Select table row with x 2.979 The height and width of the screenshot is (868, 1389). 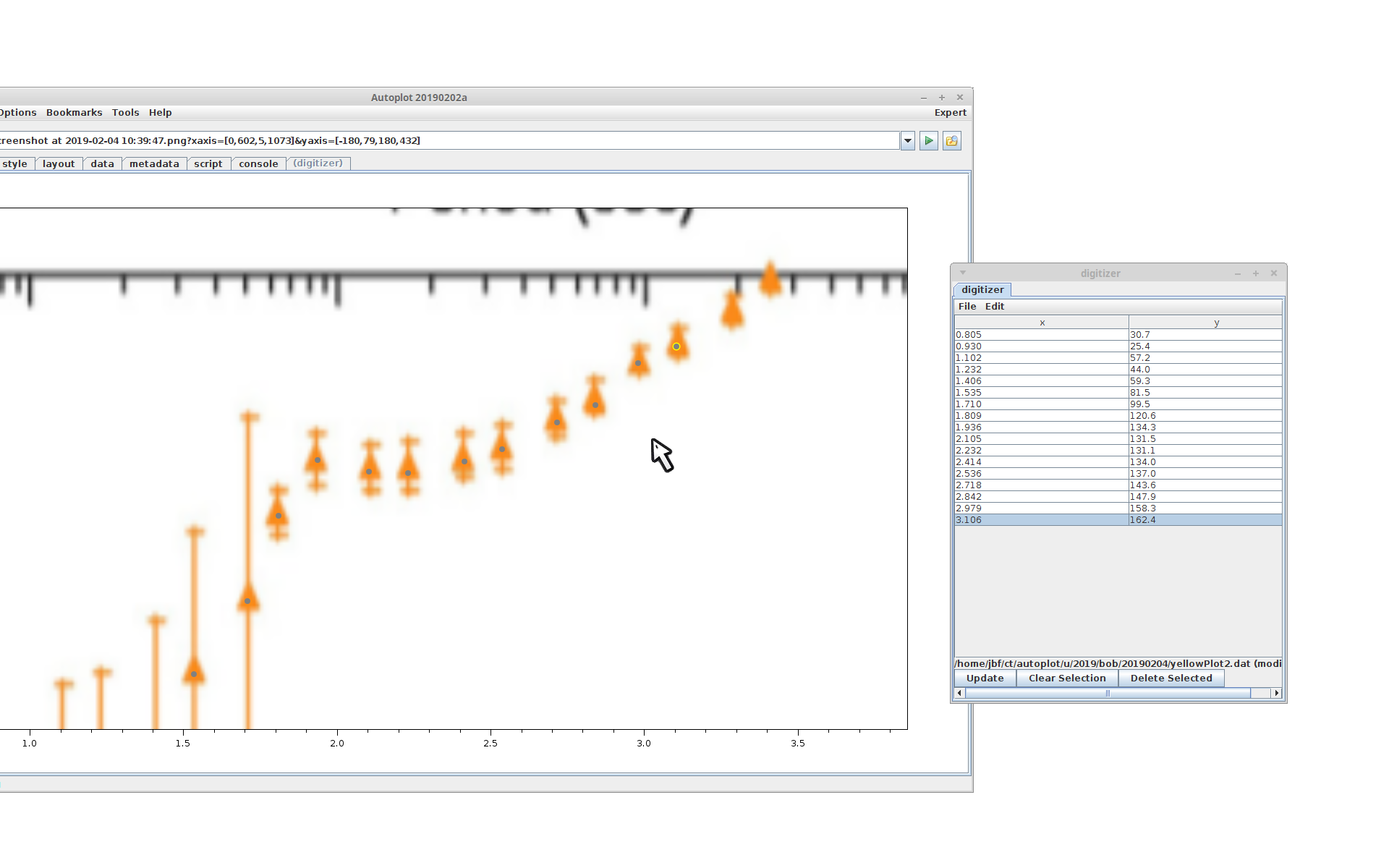1118,509
